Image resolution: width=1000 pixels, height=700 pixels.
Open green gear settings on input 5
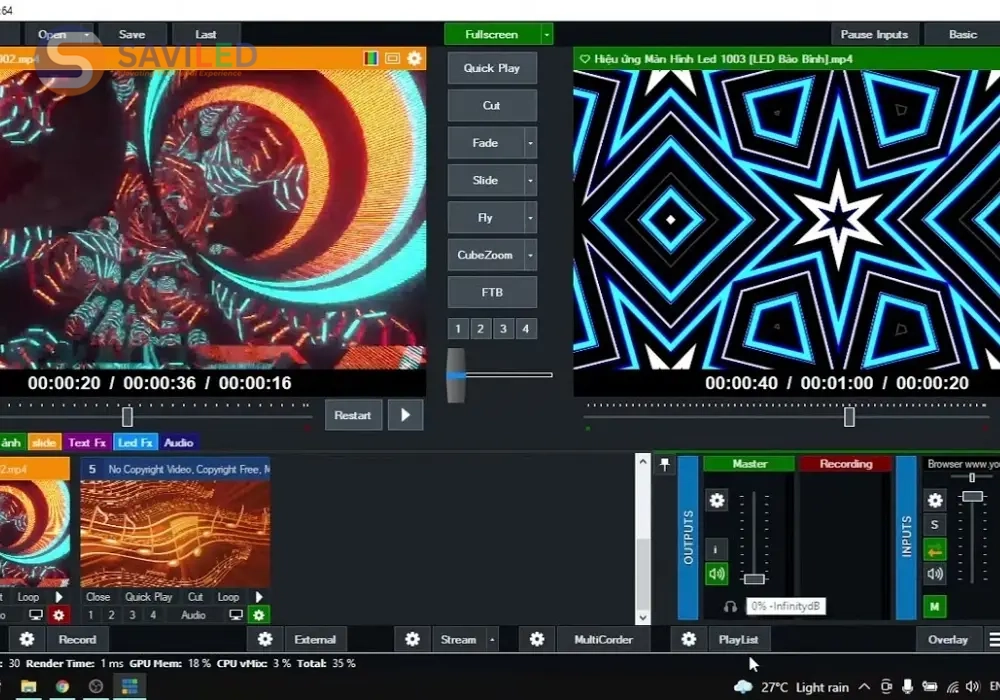[x=259, y=615]
